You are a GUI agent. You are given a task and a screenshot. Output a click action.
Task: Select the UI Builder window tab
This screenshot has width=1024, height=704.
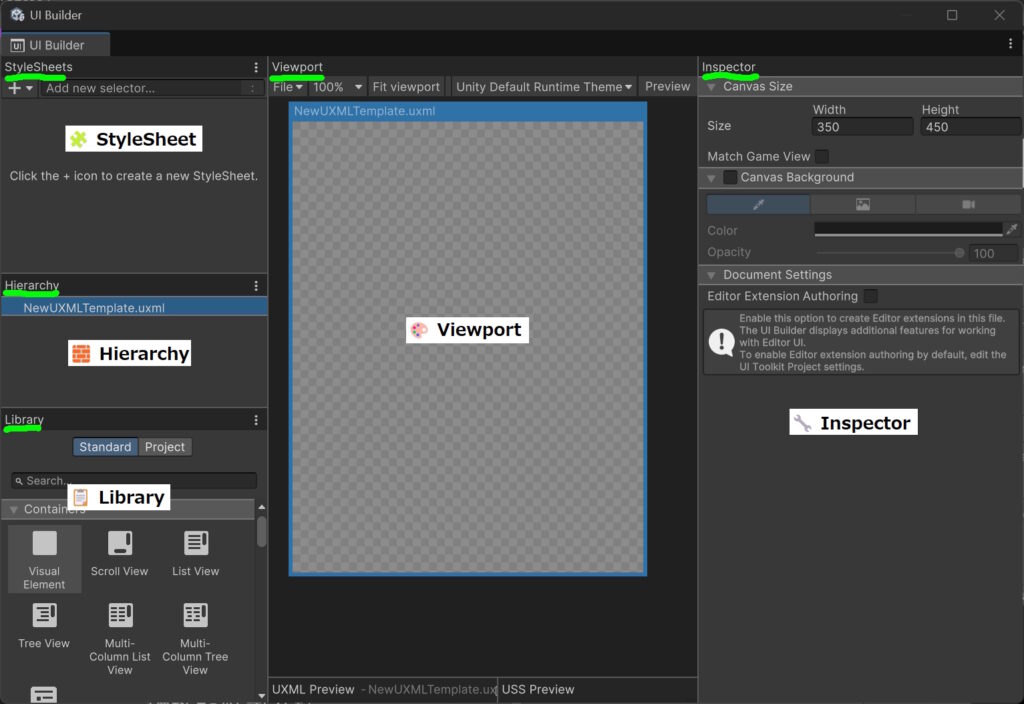[x=56, y=45]
